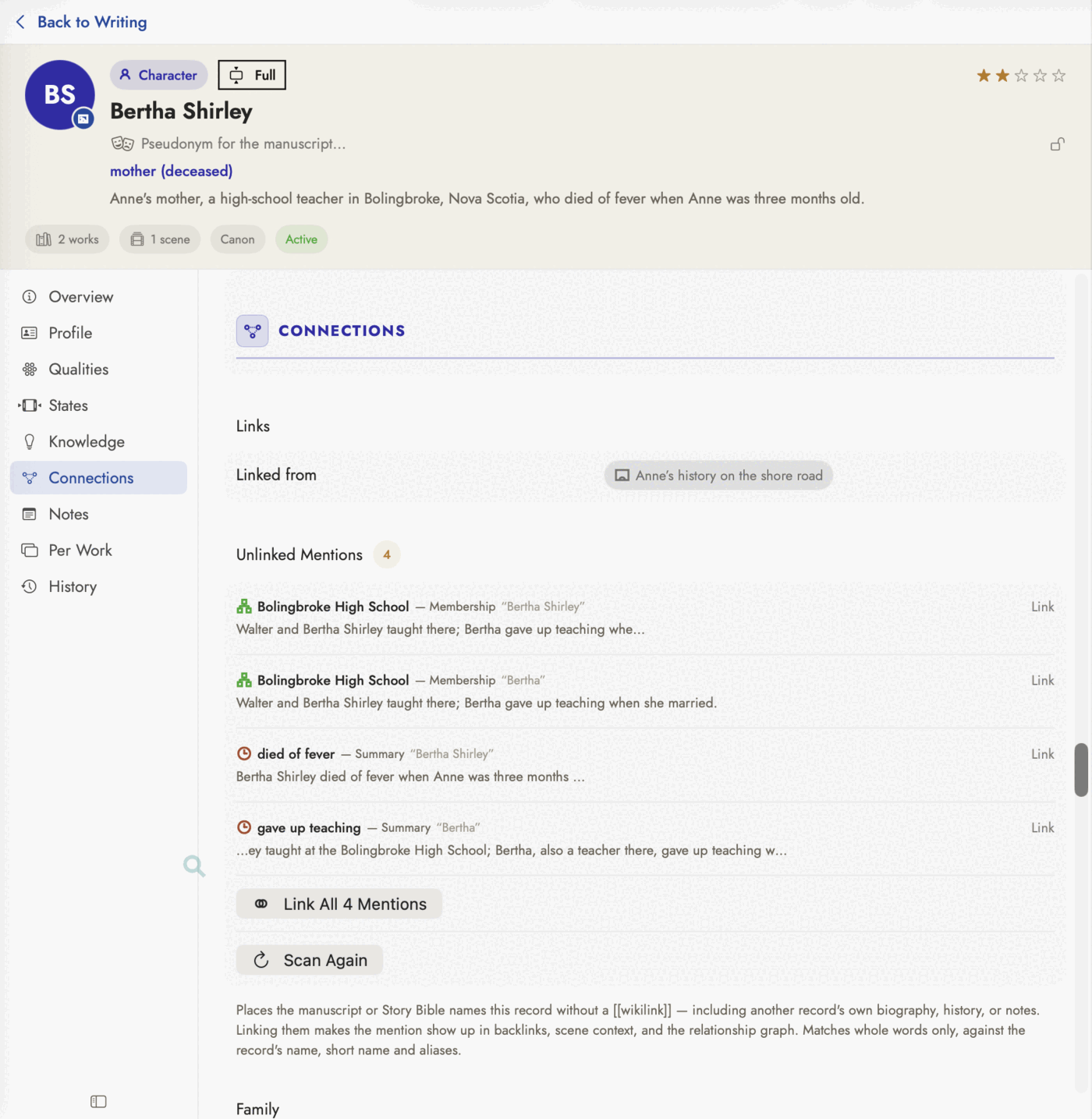Open the Qualities section
The height and width of the screenshot is (1119, 1092).
coord(98,369)
